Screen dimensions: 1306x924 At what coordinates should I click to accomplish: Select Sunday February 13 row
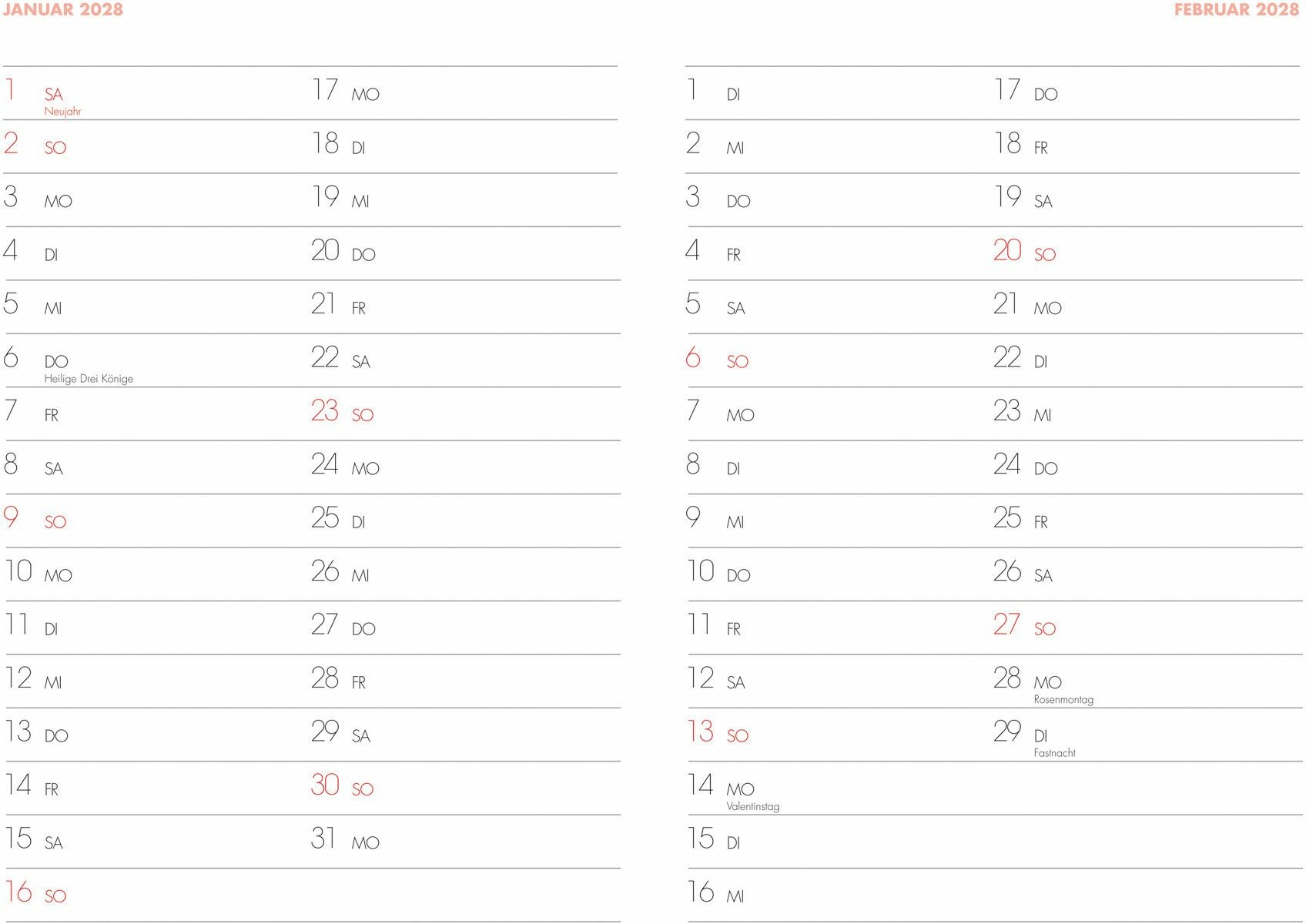[x=839, y=735]
